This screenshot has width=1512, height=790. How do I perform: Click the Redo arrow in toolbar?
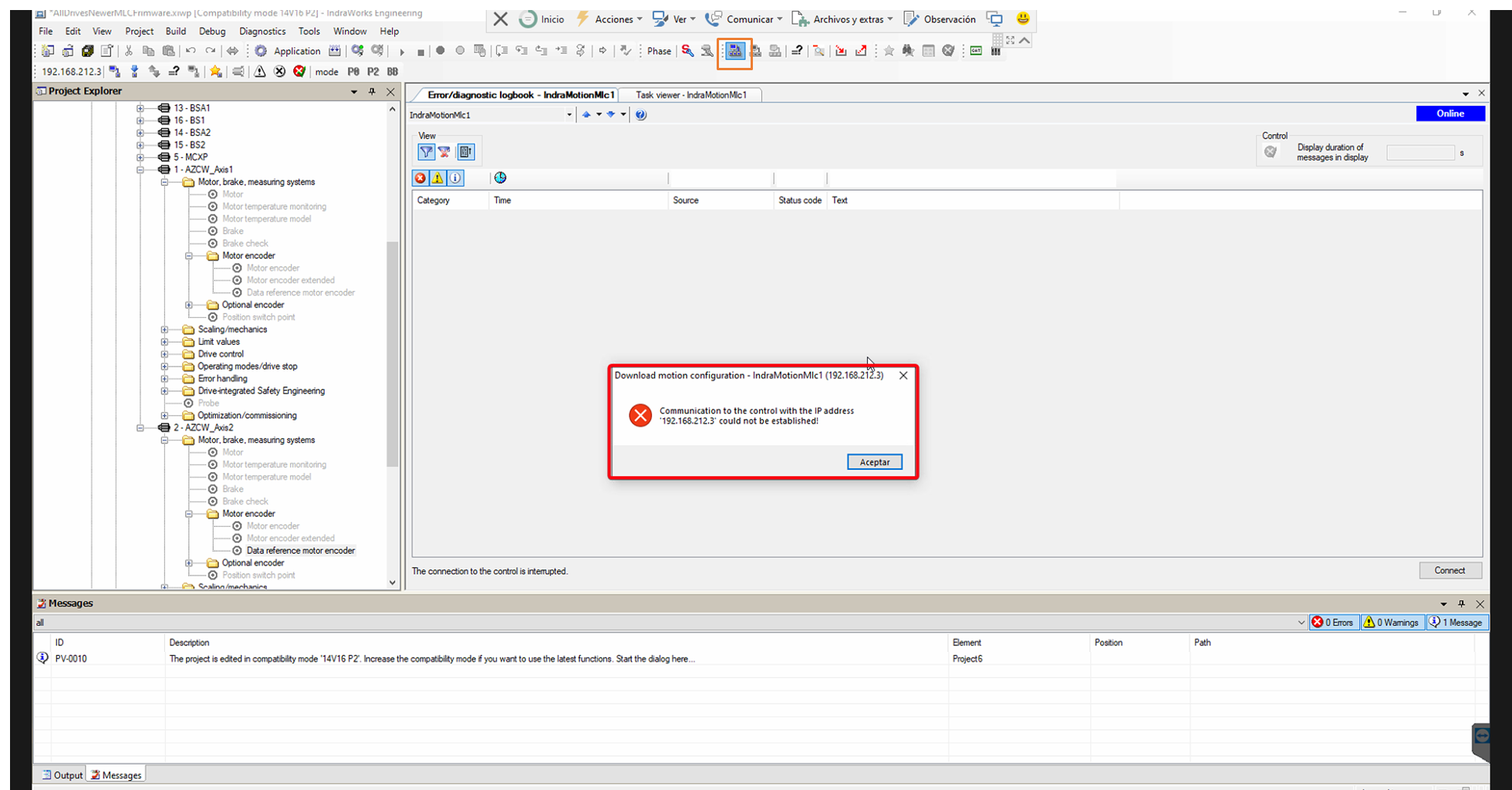coord(210,51)
